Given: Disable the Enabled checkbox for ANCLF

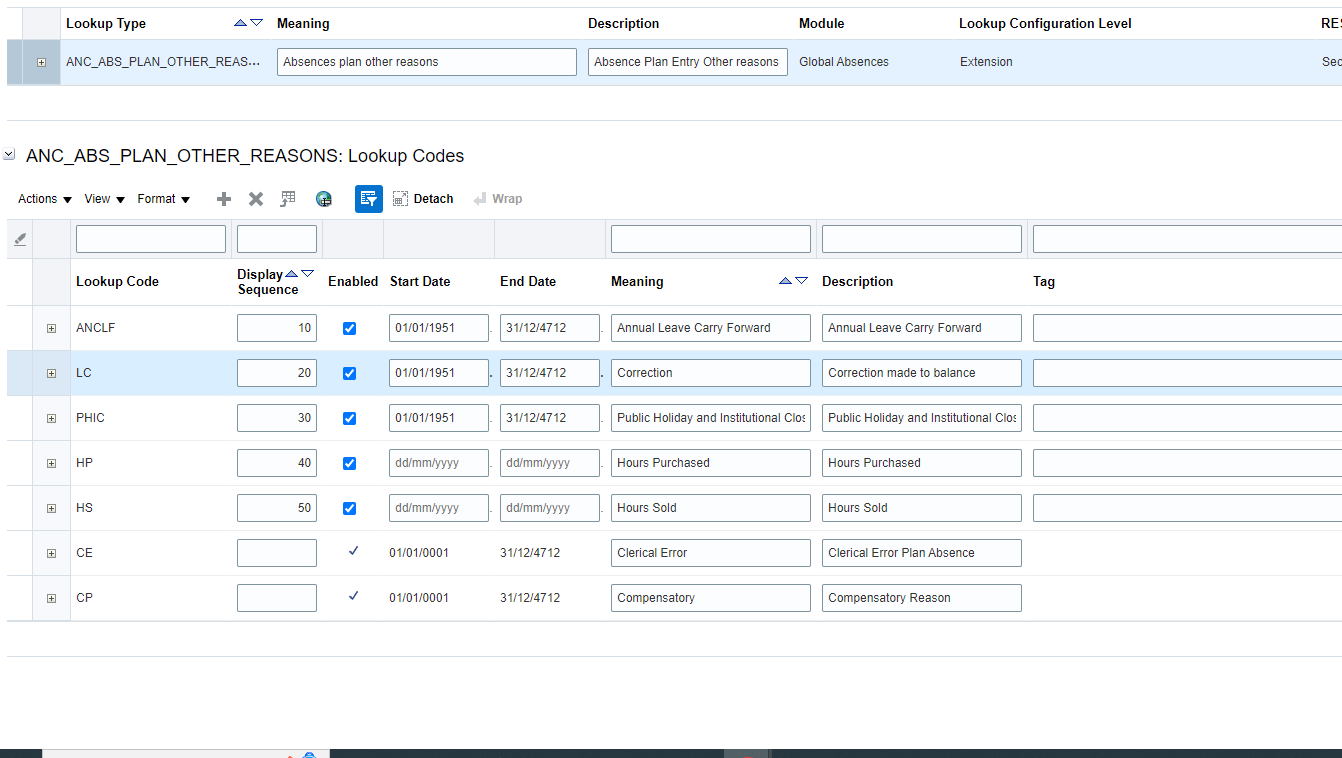Looking at the screenshot, I should click(349, 327).
